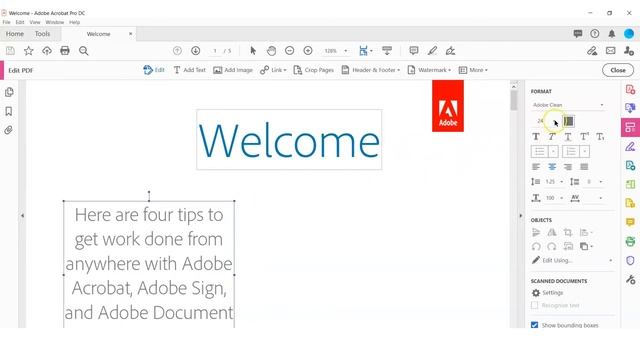Open the Edit menu in menu bar

20,22
